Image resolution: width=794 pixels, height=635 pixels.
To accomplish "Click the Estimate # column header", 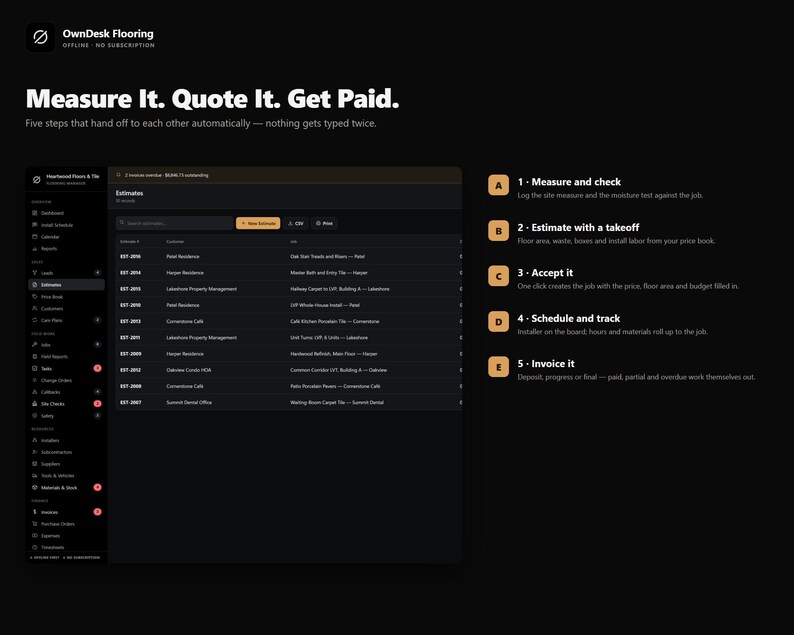I will [130, 242].
